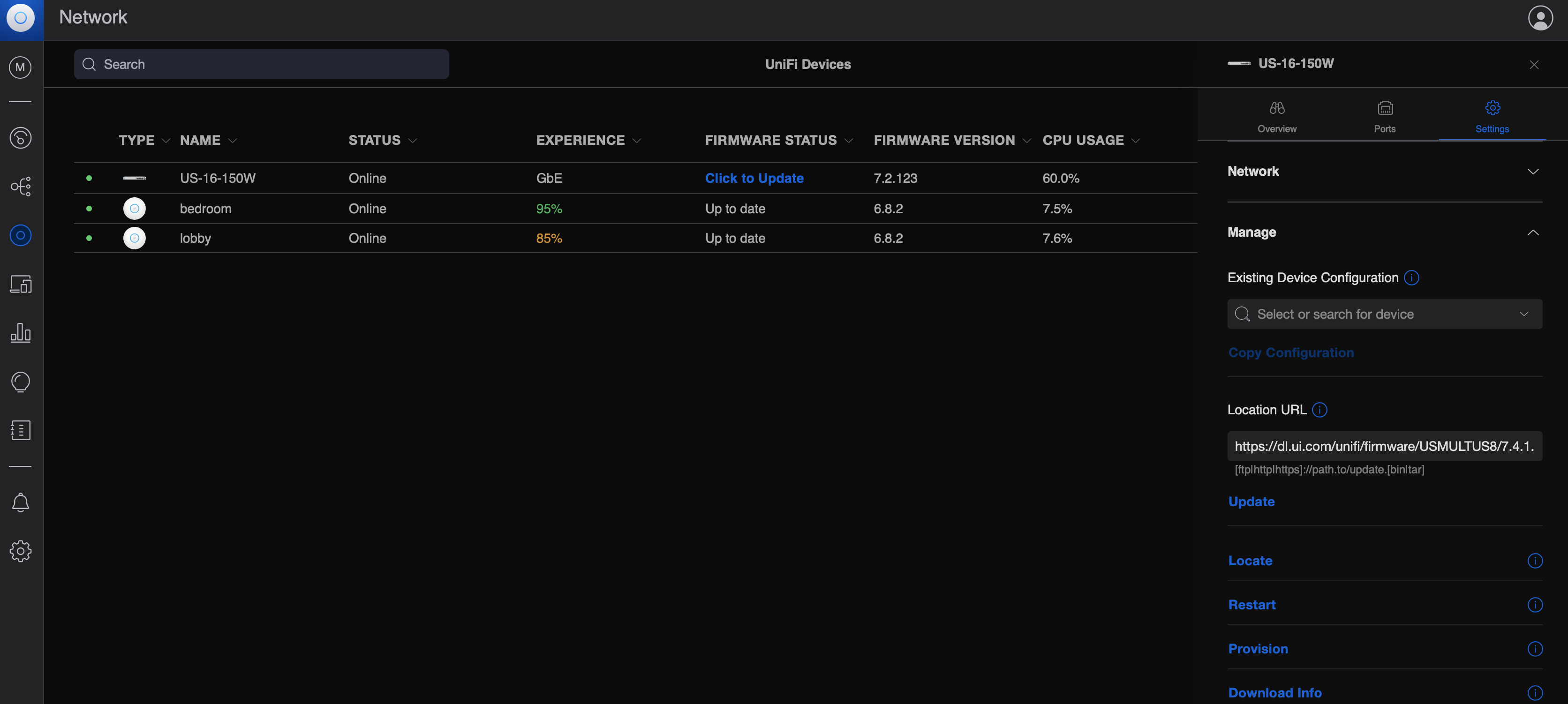This screenshot has height=704, width=1568.
Task: Click Up to date status for bedroom
Action: (735, 209)
